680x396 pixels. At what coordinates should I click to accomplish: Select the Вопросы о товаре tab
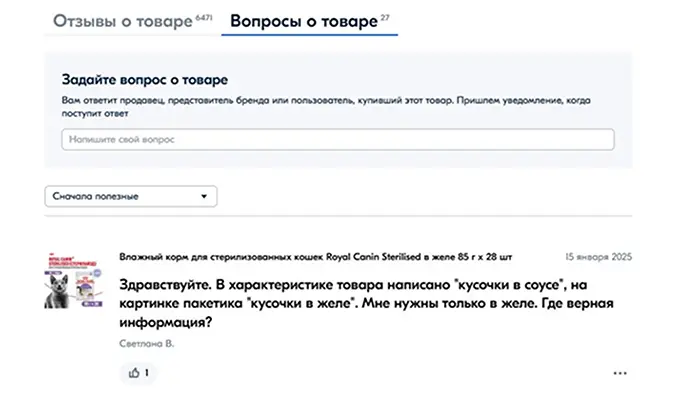pyautogui.click(x=310, y=21)
